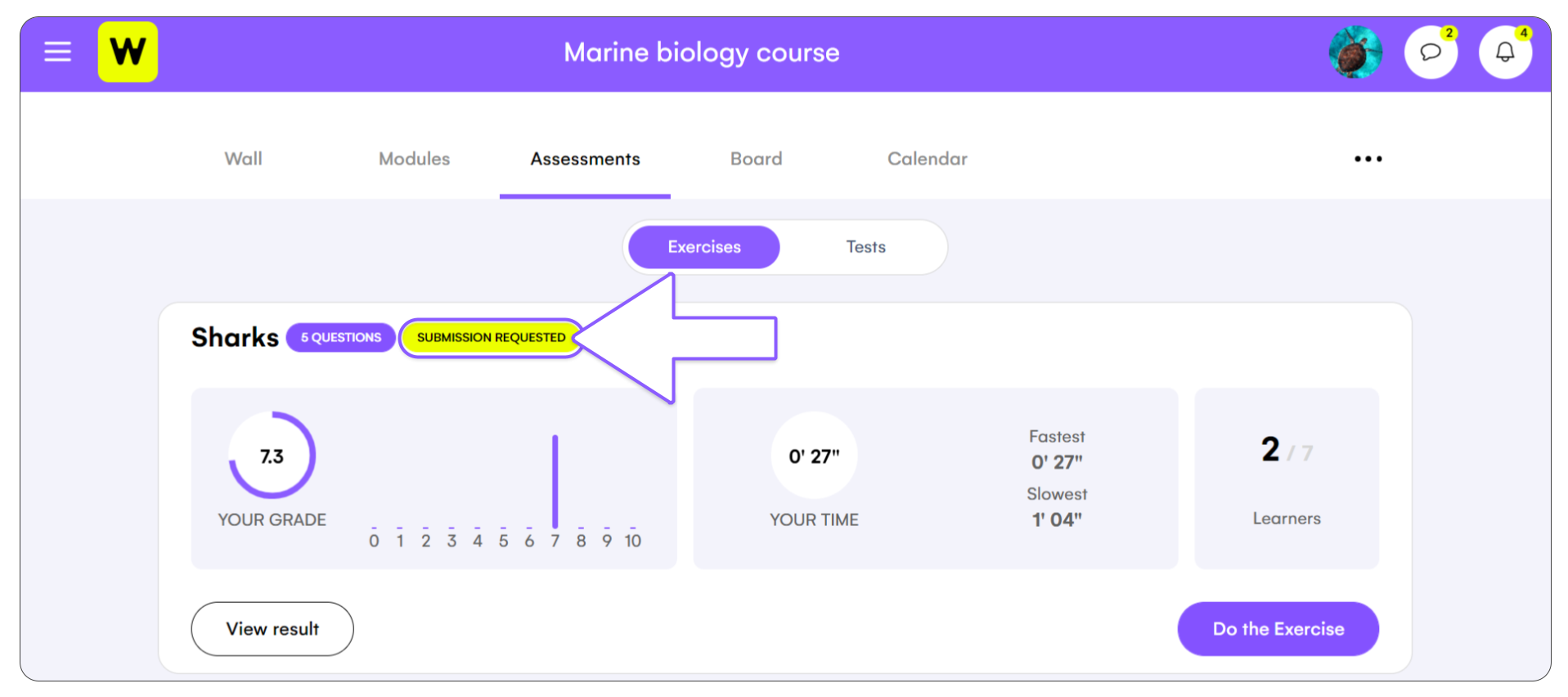Start with the Do the Exercise button
The image size is (1568, 697).
(x=1278, y=629)
